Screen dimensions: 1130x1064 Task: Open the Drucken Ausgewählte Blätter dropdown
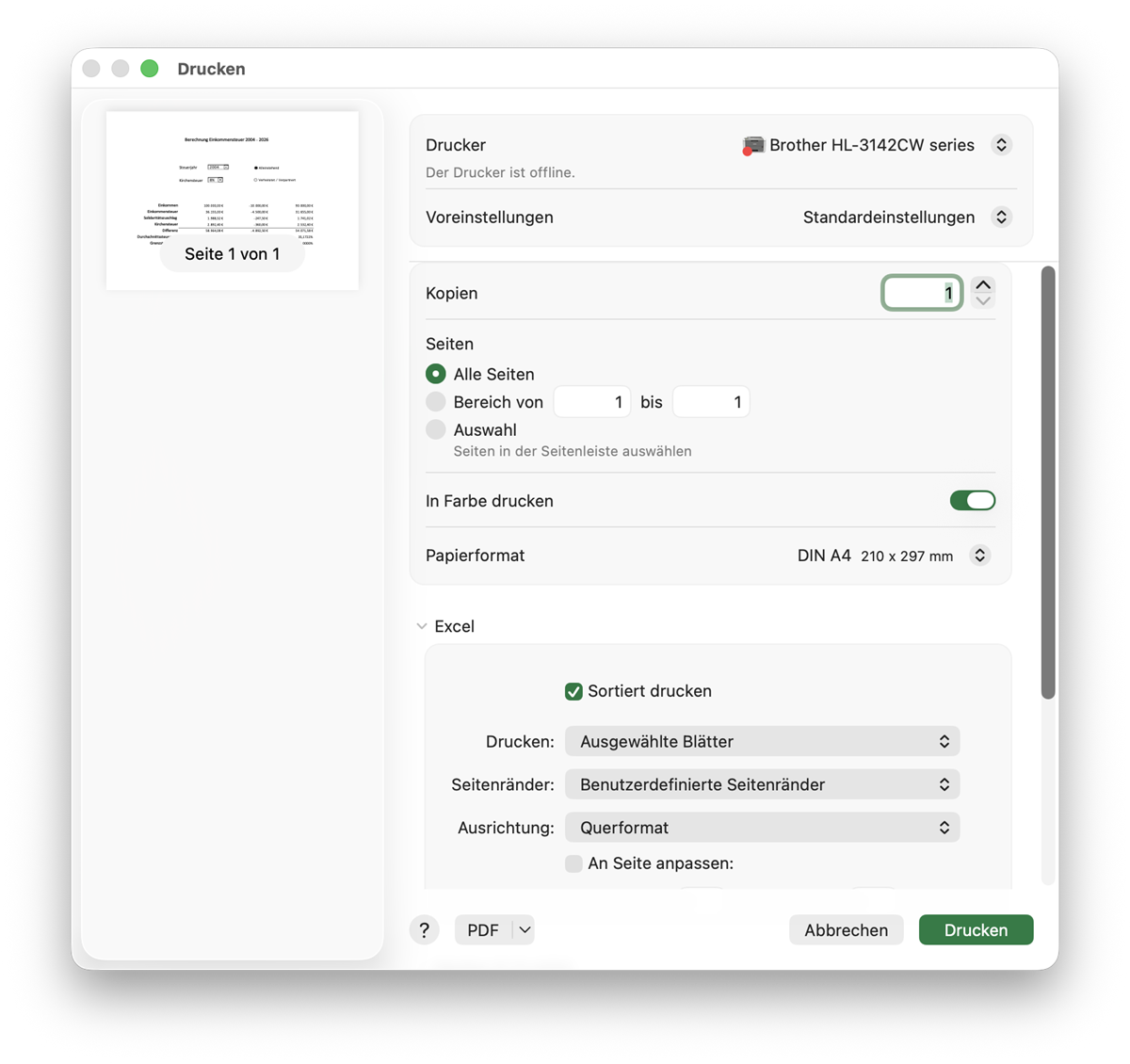coord(762,742)
